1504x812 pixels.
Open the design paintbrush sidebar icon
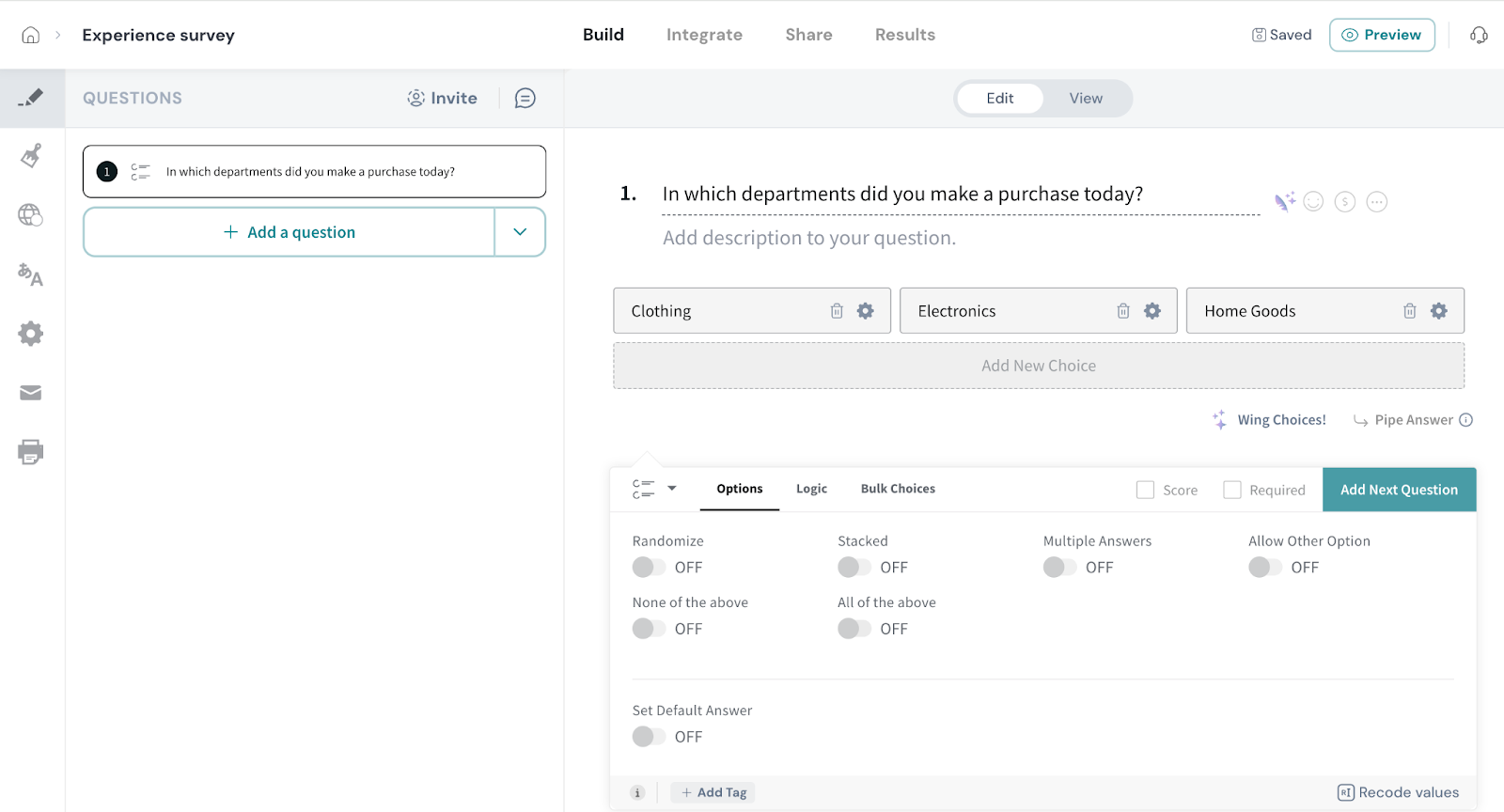click(x=31, y=155)
